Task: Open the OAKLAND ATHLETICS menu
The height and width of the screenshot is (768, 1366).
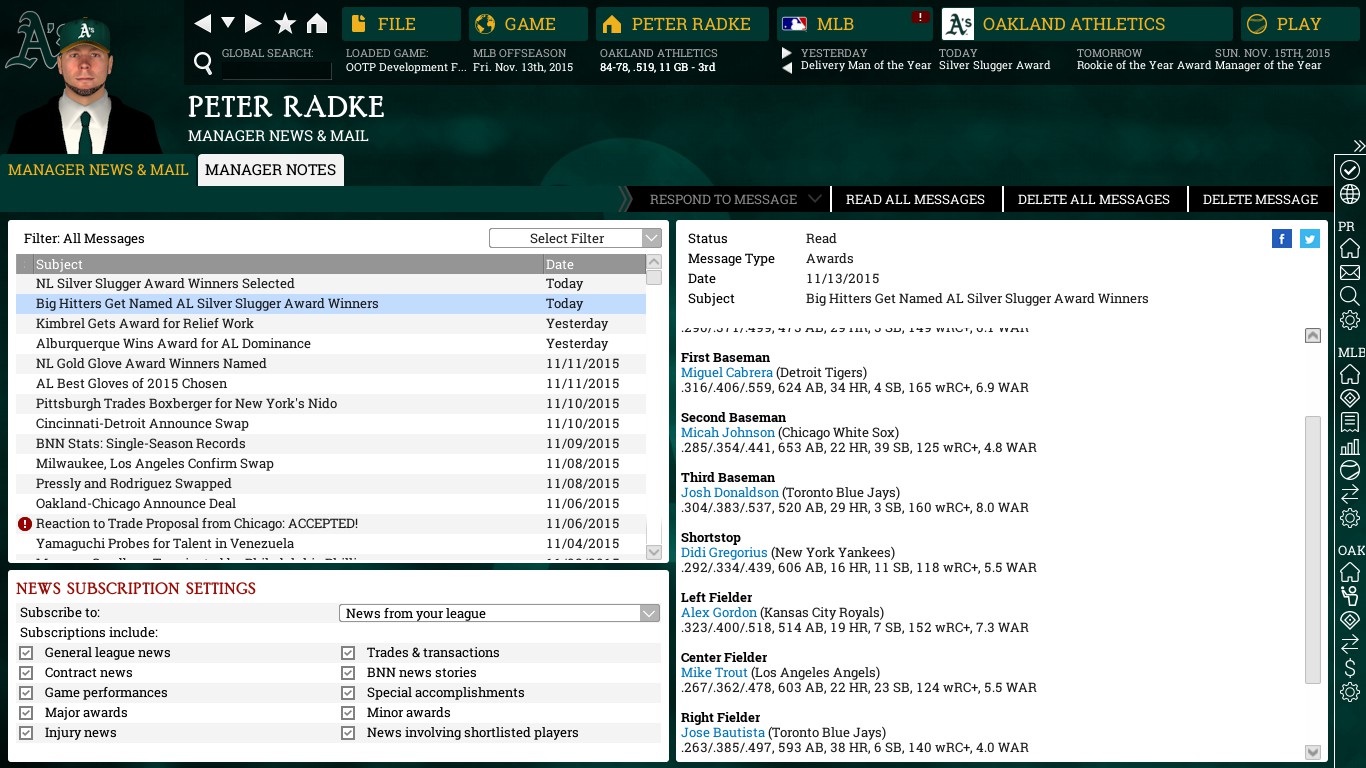Action: point(1087,24)
